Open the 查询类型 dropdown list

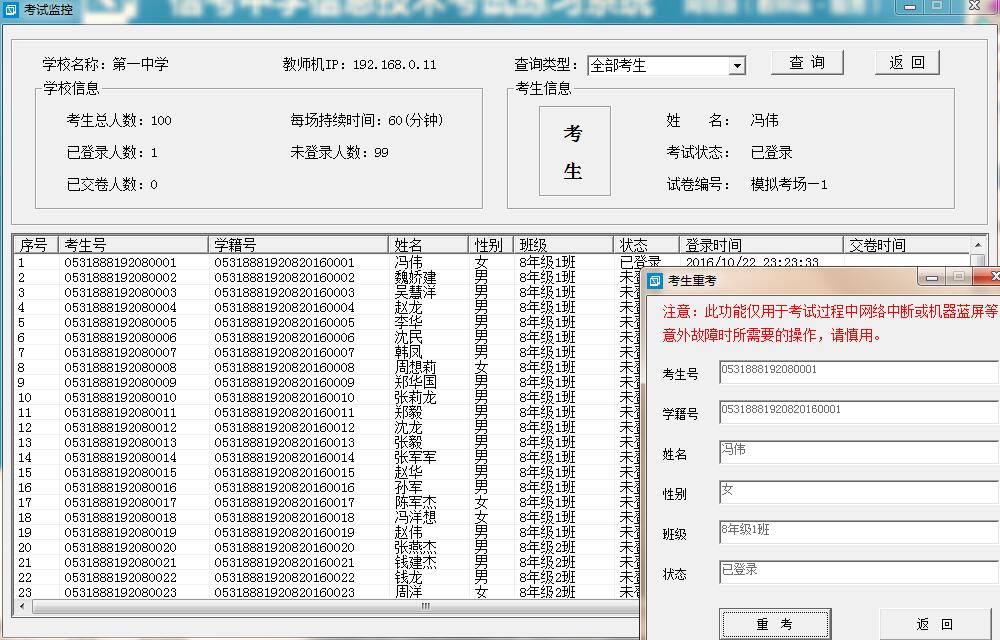click(x=737, y=66)
